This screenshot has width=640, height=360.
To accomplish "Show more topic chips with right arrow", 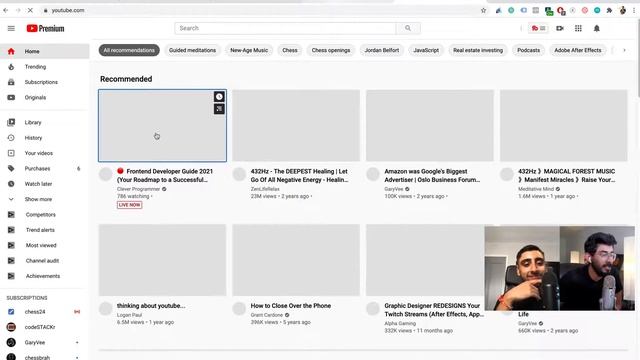I will click(x=624, y=50).
